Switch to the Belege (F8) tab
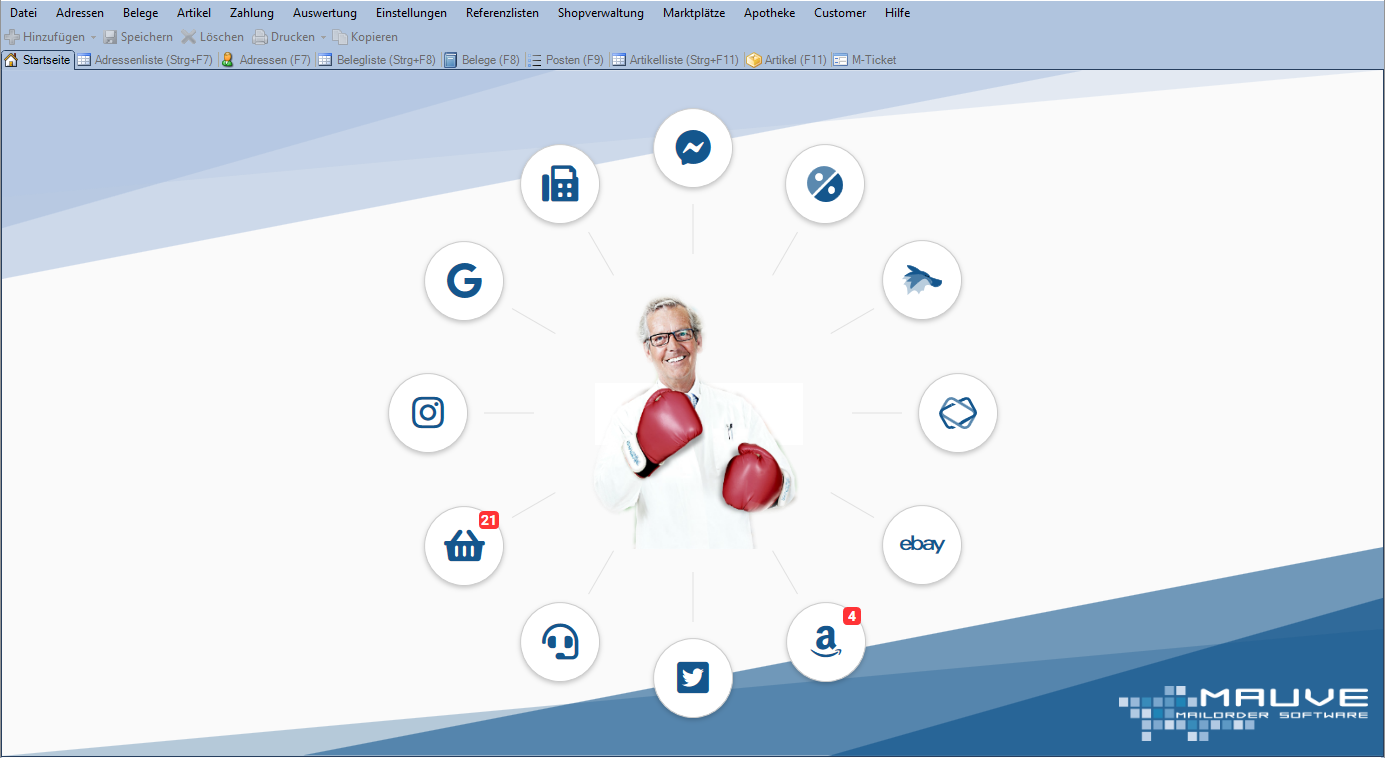This screenshot has height=758, width=1385. click(482, 60)
